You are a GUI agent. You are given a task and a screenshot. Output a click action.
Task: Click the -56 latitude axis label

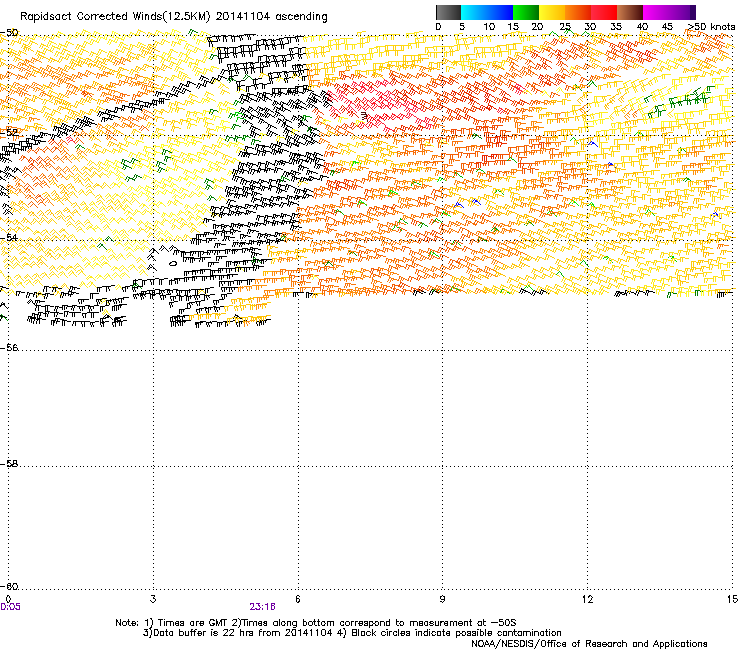9,347
